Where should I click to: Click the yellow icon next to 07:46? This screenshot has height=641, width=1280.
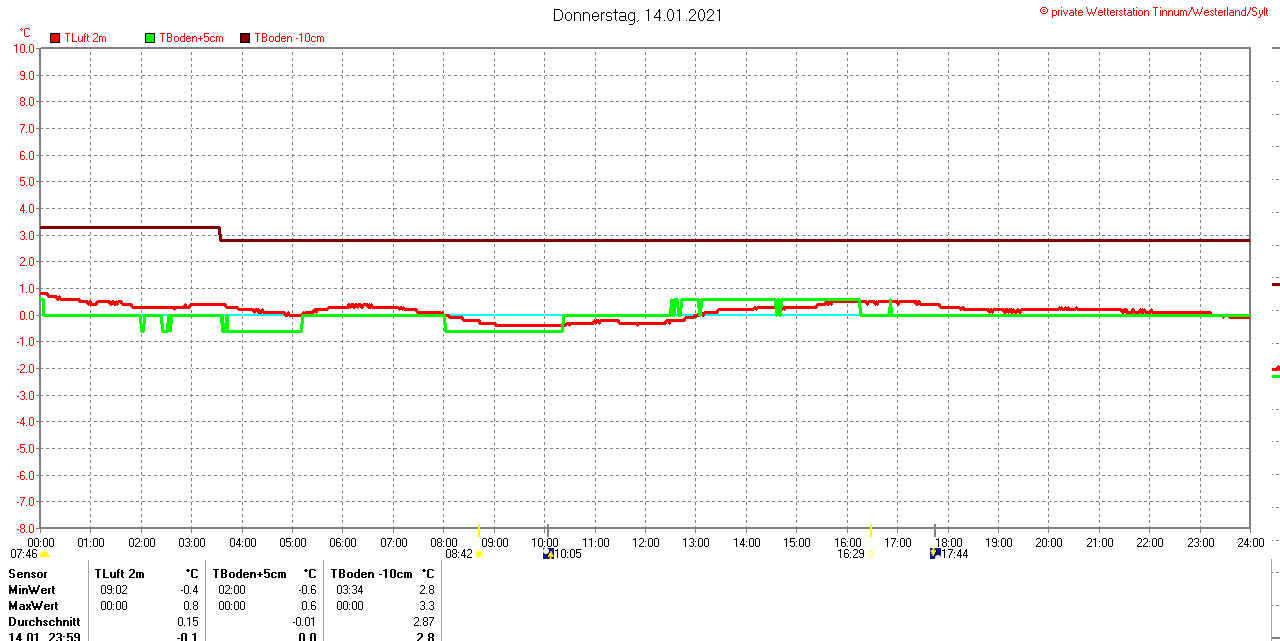44,554
